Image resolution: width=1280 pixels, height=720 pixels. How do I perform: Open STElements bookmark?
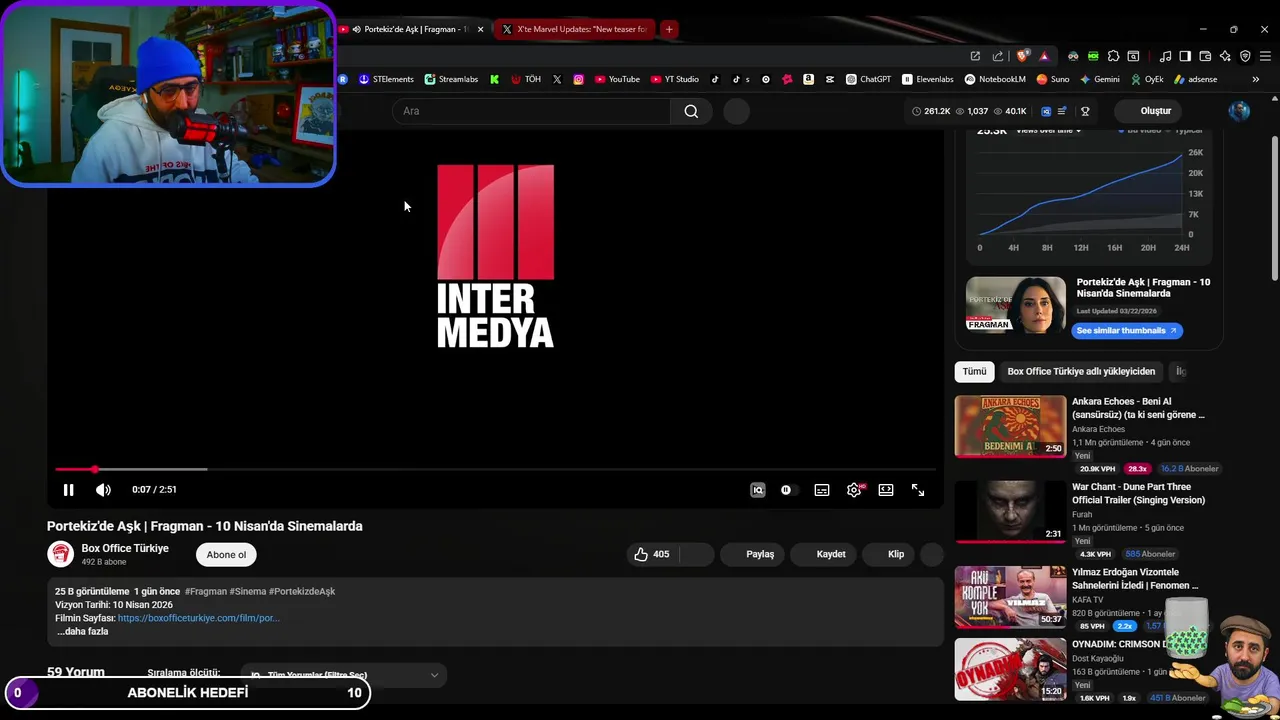tap(386, 79)
